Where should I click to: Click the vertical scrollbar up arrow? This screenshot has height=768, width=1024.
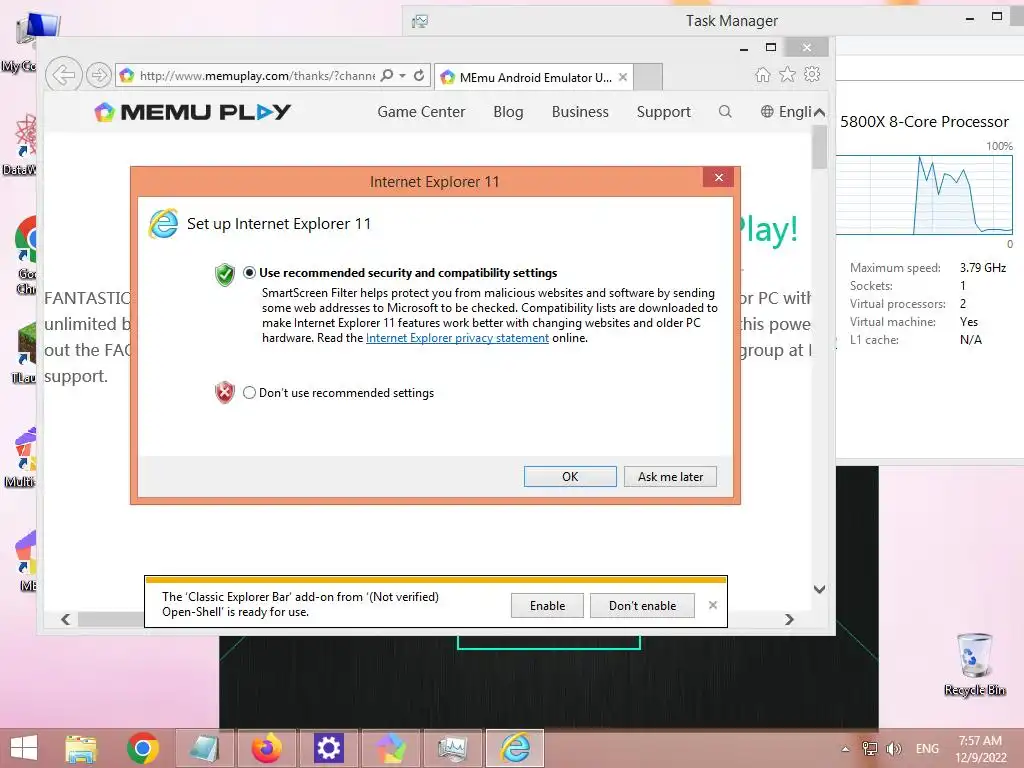pyautogui.click(x=819, y=112)
